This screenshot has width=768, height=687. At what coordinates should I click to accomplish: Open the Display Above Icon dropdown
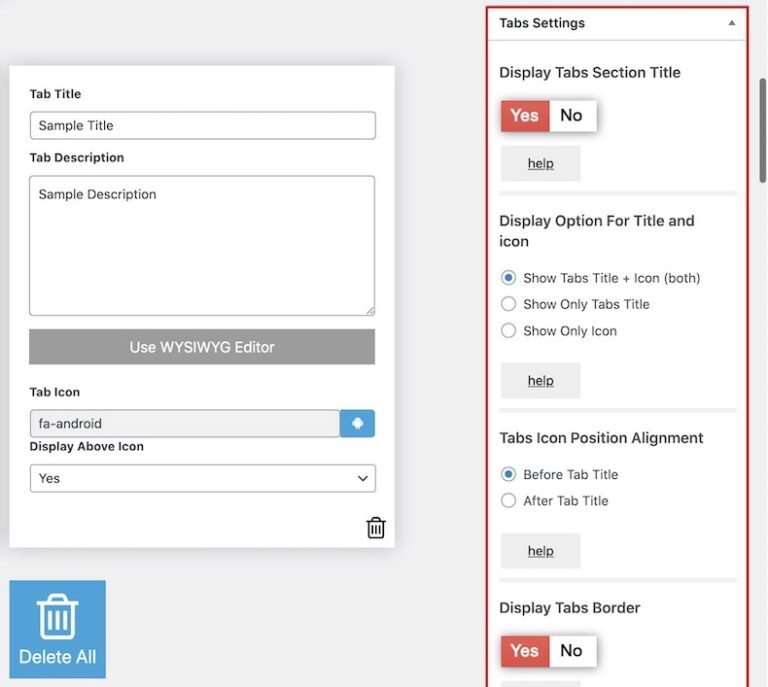pyautogui.click(x=202, y=478)
